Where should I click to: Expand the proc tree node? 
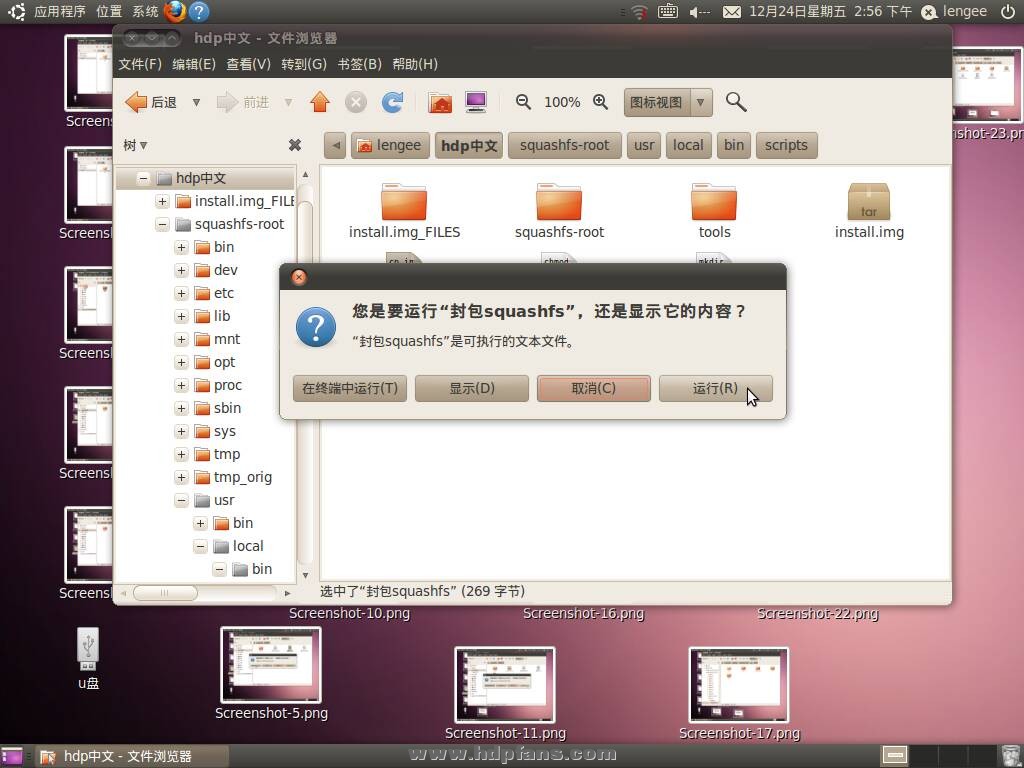(x=182, y=386)
